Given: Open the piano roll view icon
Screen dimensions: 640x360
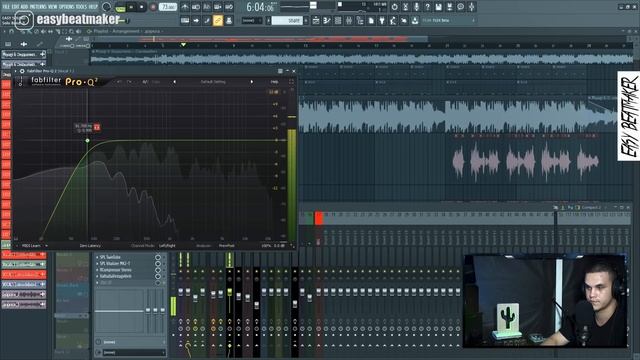Looking at the screenshot, I should pos(327,20).
